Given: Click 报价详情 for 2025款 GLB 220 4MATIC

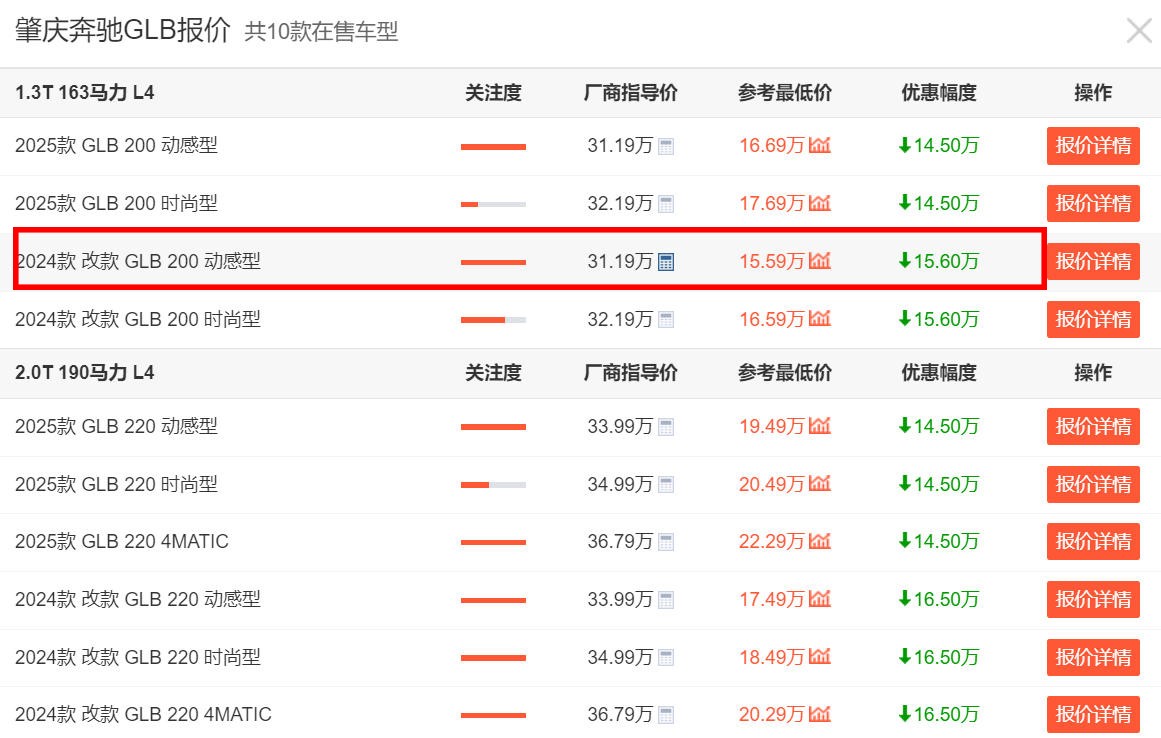Looking at the screenshot, I should [x=1093, y=542].
